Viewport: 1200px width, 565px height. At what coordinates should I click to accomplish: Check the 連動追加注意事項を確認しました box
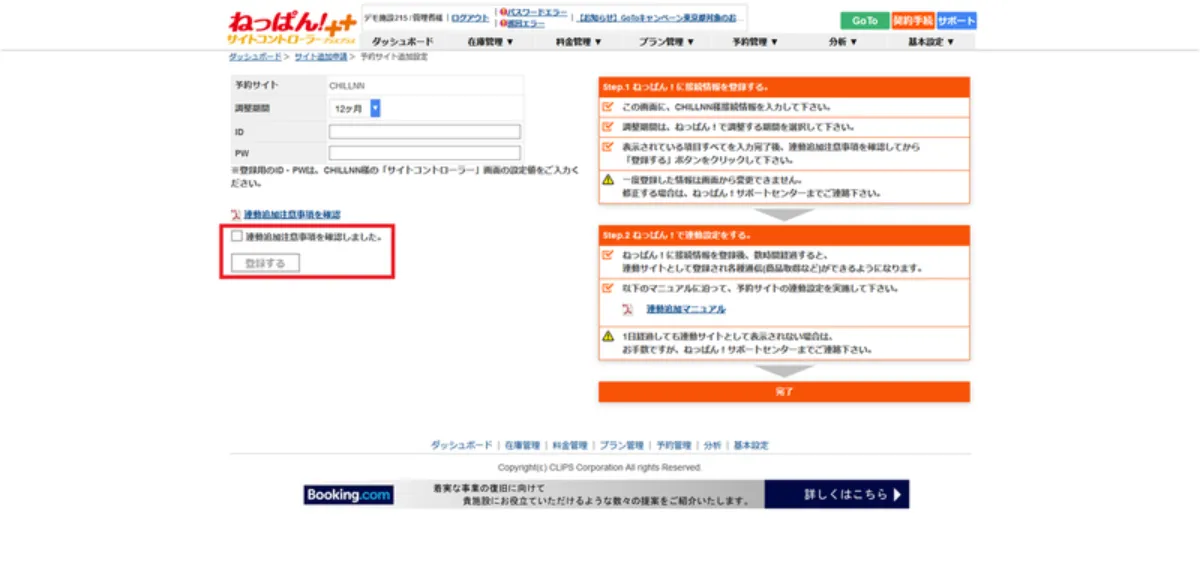point(237,237)
